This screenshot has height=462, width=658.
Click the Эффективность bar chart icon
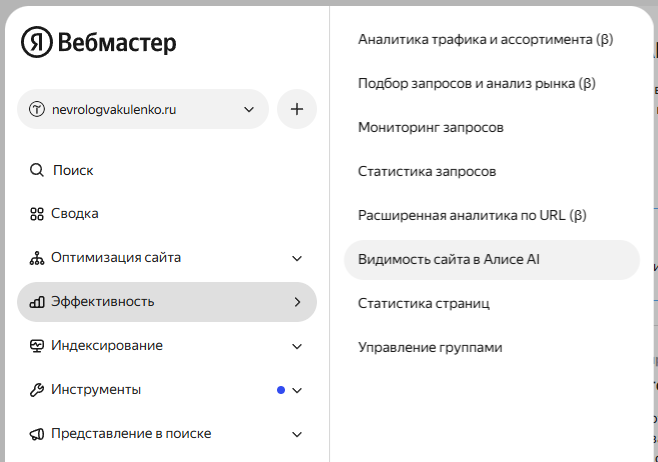pyautogui.click(x=37, y=302)
